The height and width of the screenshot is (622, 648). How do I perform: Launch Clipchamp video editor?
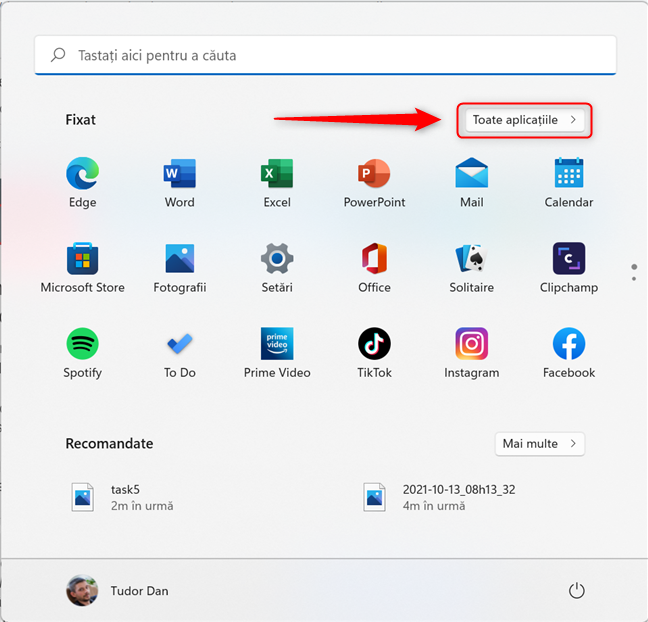coord(569,268)
